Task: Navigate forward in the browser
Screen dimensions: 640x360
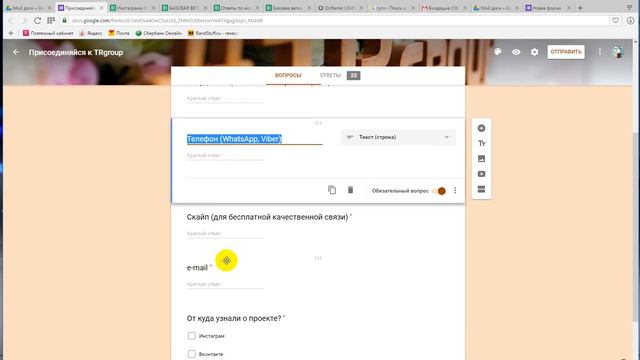Action: click(x=24, y=20)
